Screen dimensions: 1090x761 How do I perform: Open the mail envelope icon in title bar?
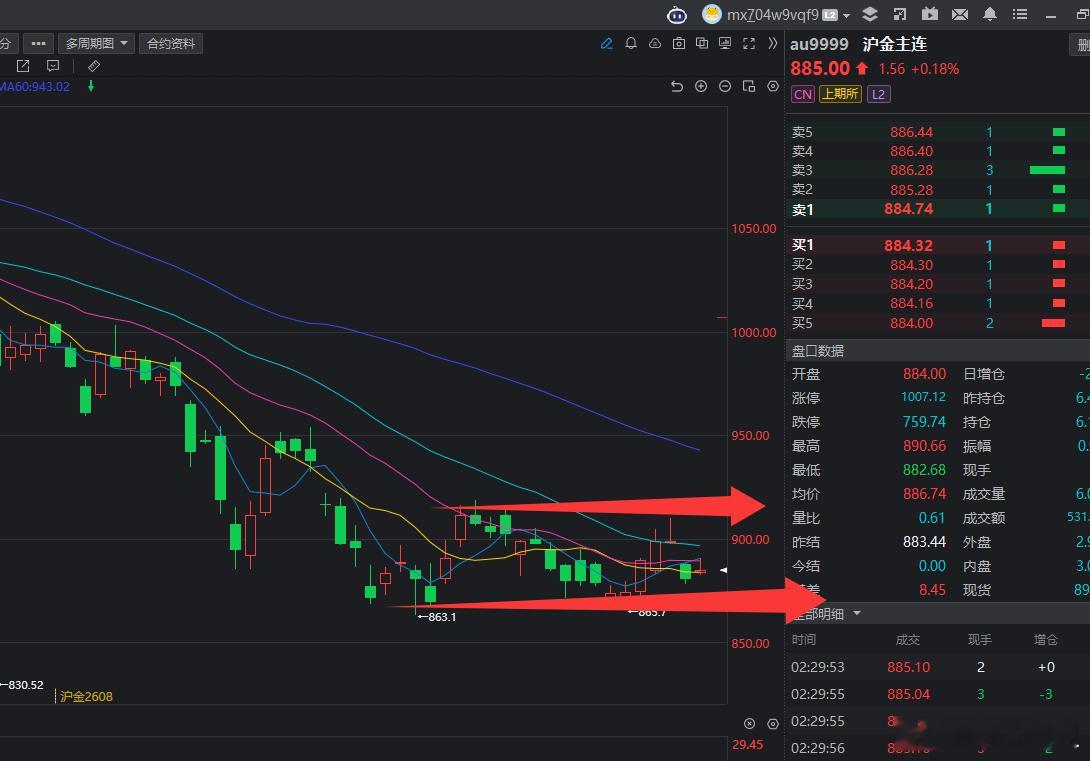tap(959, 14)
